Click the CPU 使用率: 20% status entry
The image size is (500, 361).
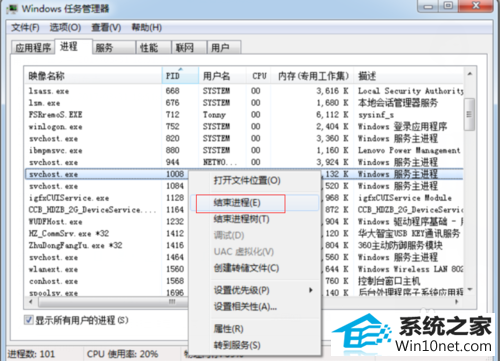(x=122, y=354)
